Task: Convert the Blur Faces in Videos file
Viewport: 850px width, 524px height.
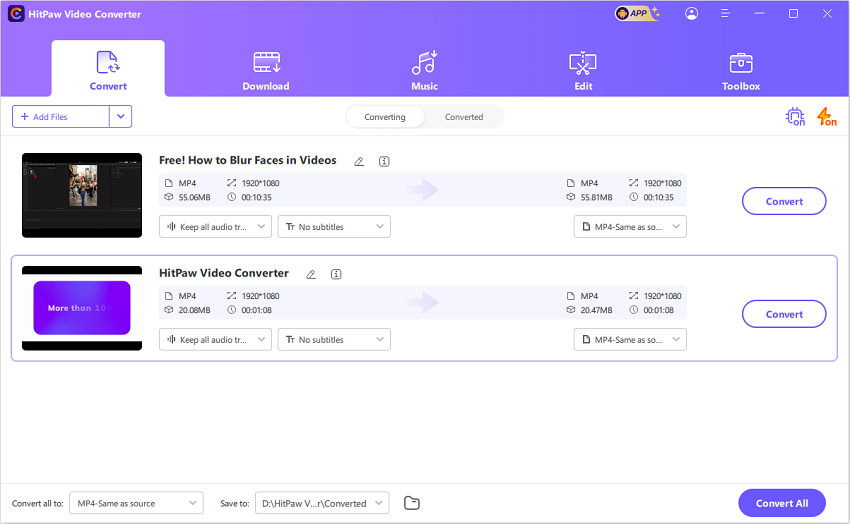Action: [784, 201]
